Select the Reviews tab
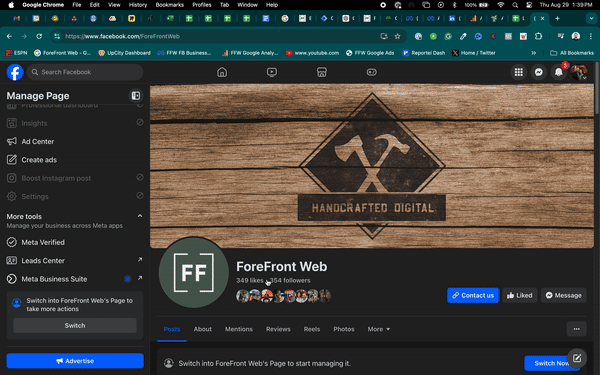Viewport: 600px width, 375px height. 278,329
